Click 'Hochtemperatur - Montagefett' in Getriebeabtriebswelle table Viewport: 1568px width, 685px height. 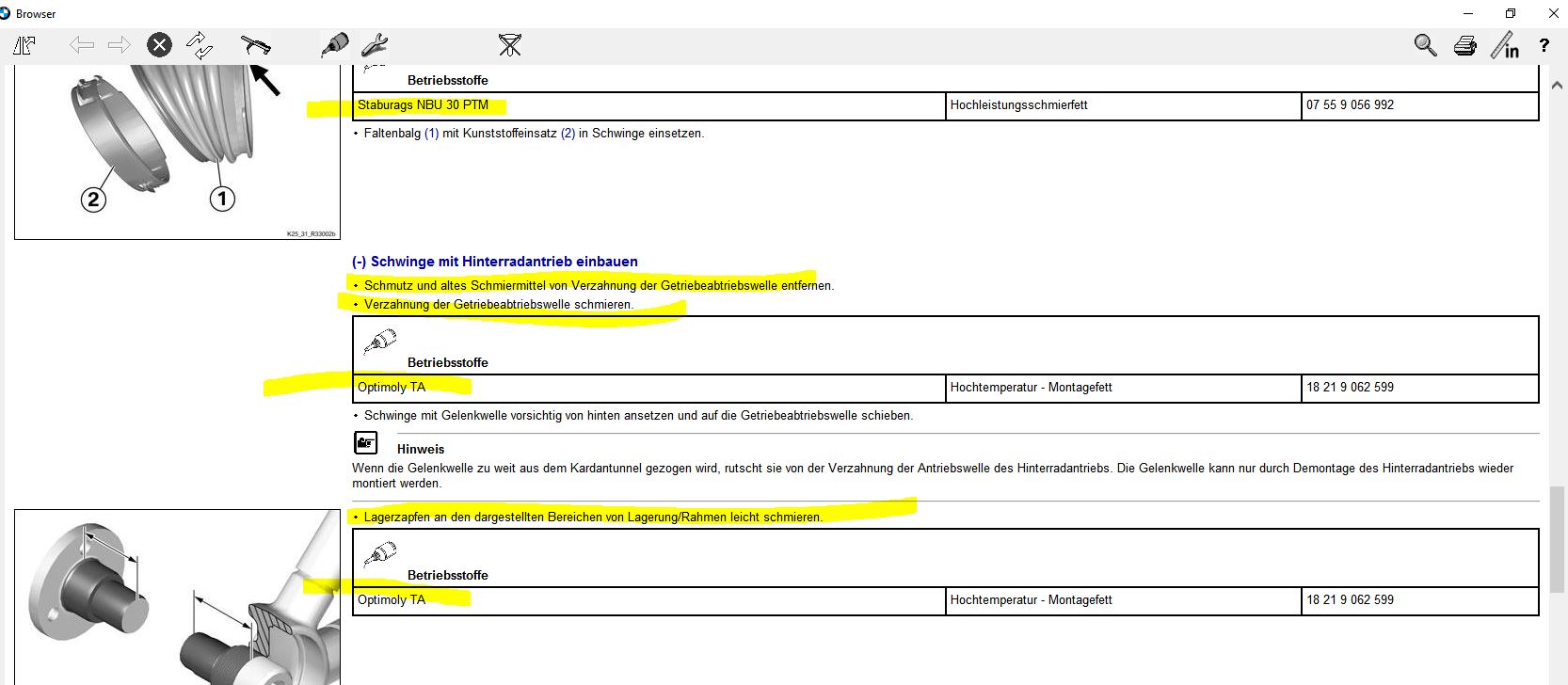click(1031, 388)
